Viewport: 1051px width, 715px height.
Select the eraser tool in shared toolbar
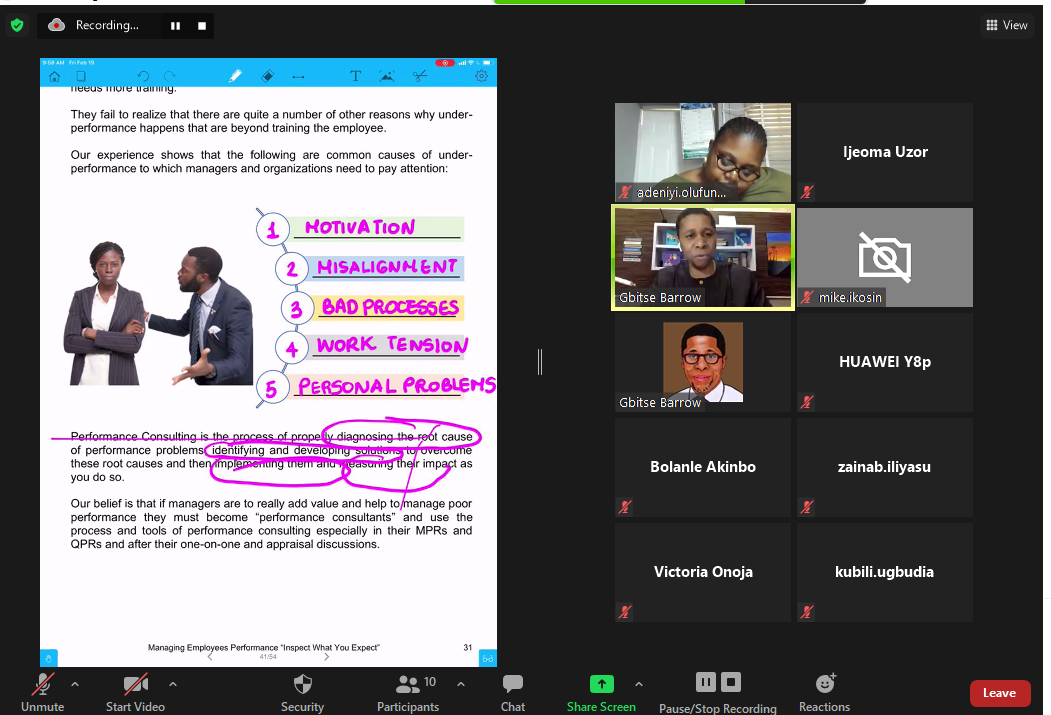point(267,76)
